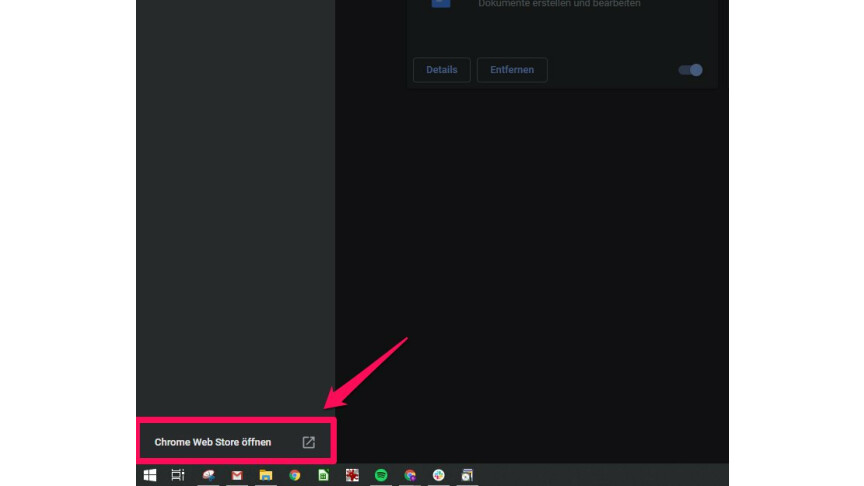
Task: Open File Explorer from the taskbar
Action: click(266, 476)
